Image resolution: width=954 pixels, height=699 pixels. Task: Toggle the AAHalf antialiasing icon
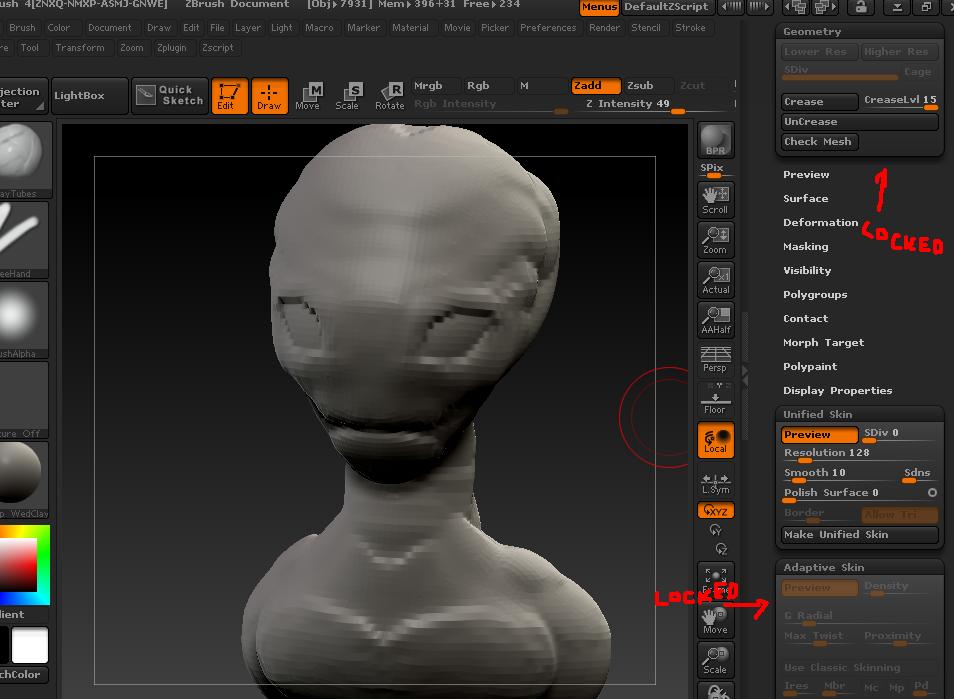coord(715,319)
